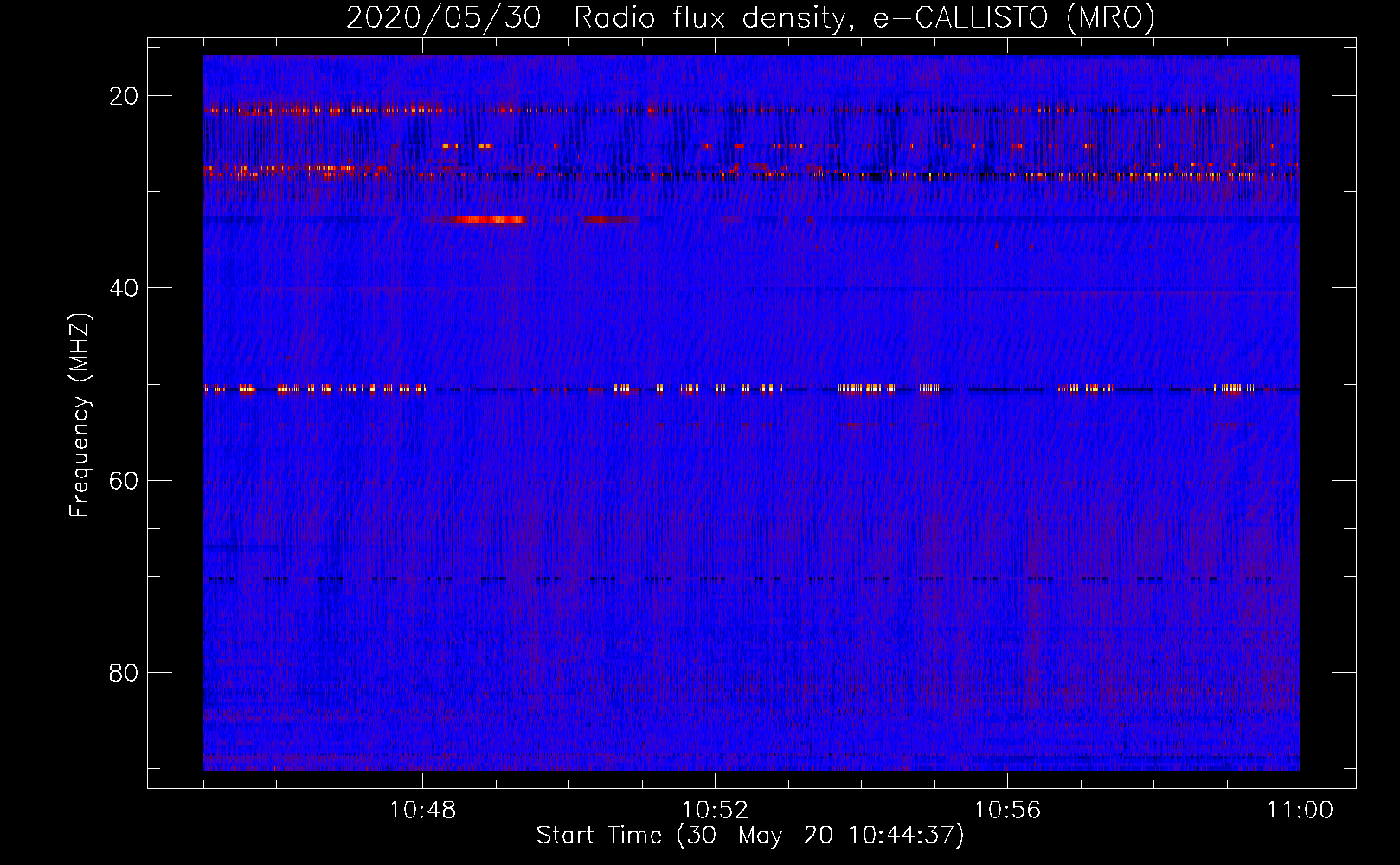Click the 80 MHz frequency tick label
Image resolution: width=1400 pixels, height=865 pixels.
pyautogui.click(x=124, y=673)
